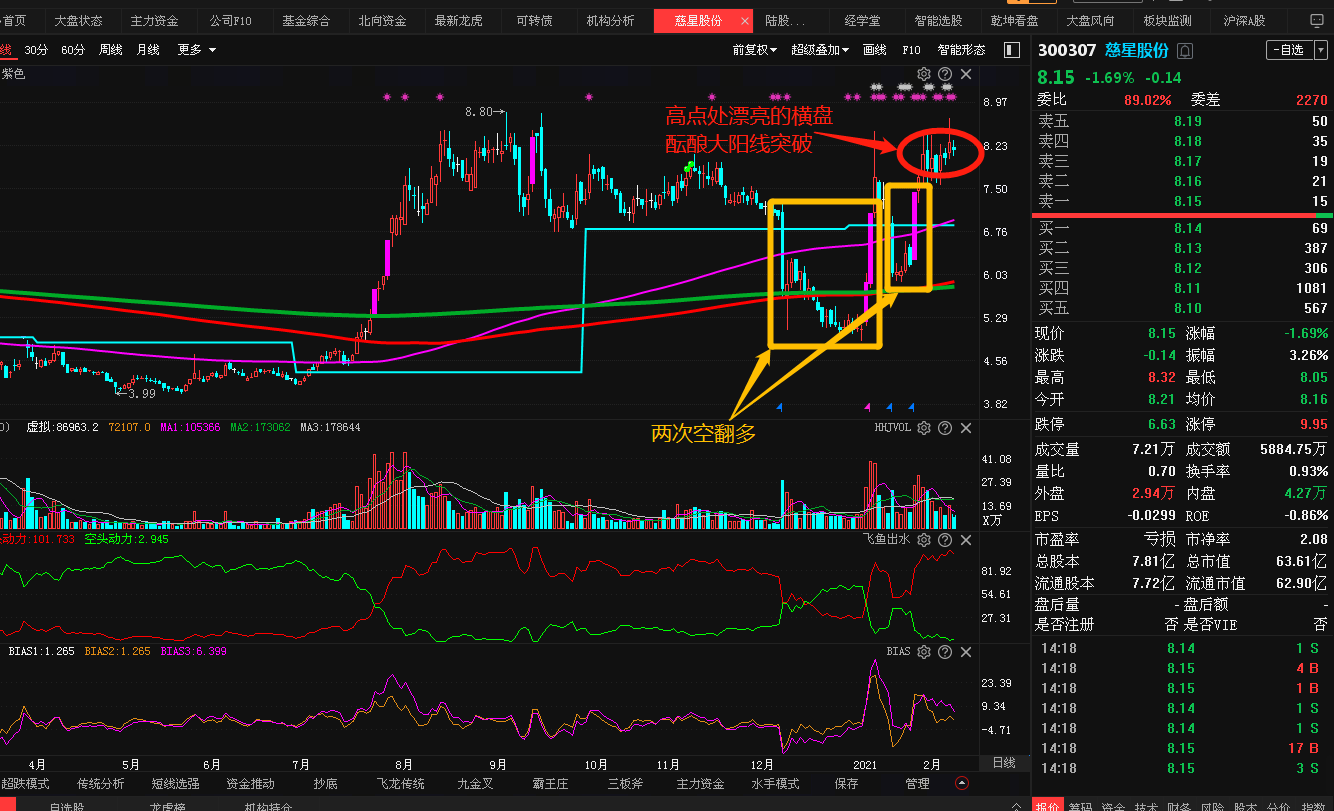Click 跌停 price 6.63 value
Screen dimensions: 1334x811
click(x=1162, y=424)
